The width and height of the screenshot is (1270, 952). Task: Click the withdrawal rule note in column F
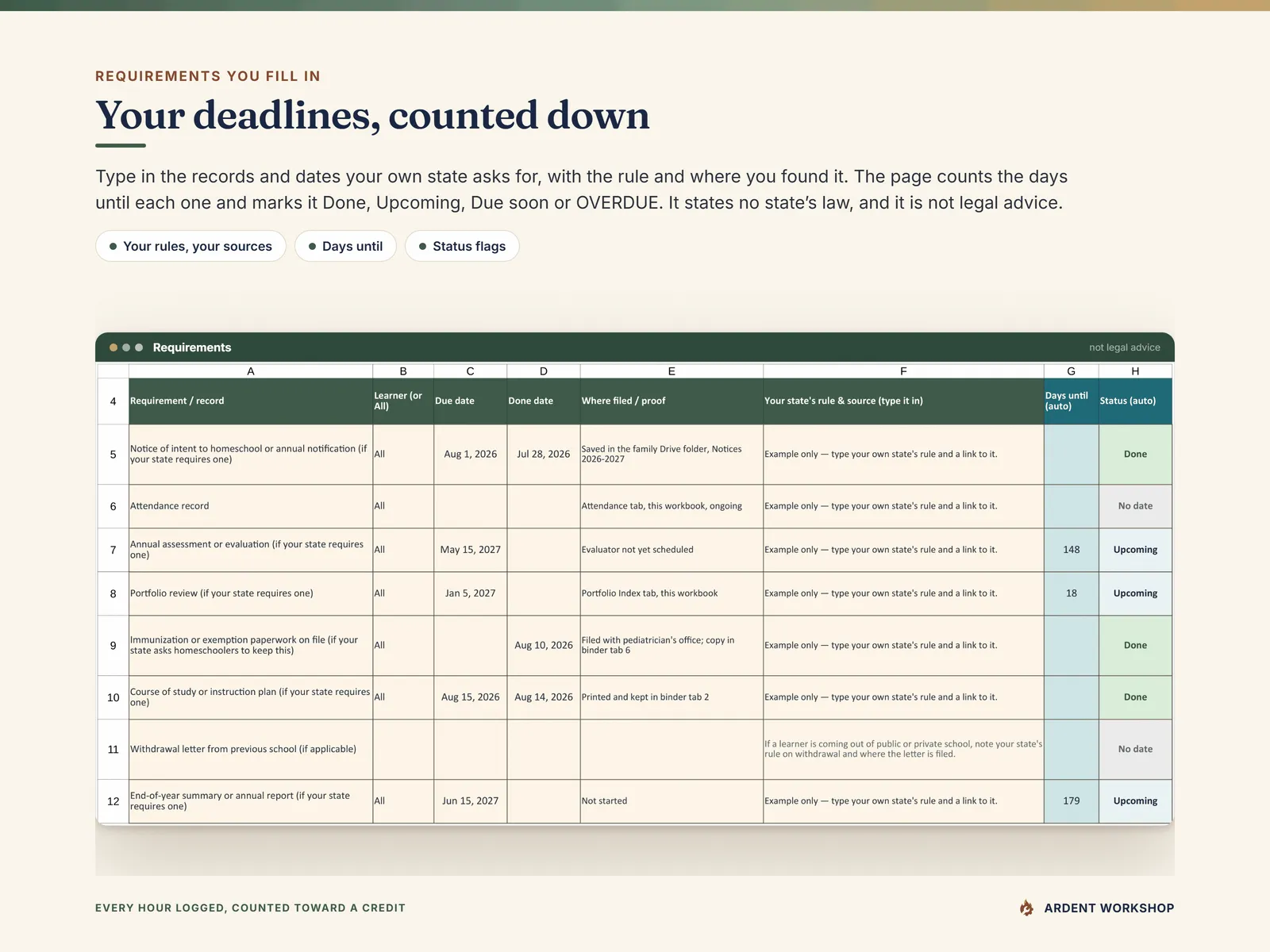tap(903, 750)
